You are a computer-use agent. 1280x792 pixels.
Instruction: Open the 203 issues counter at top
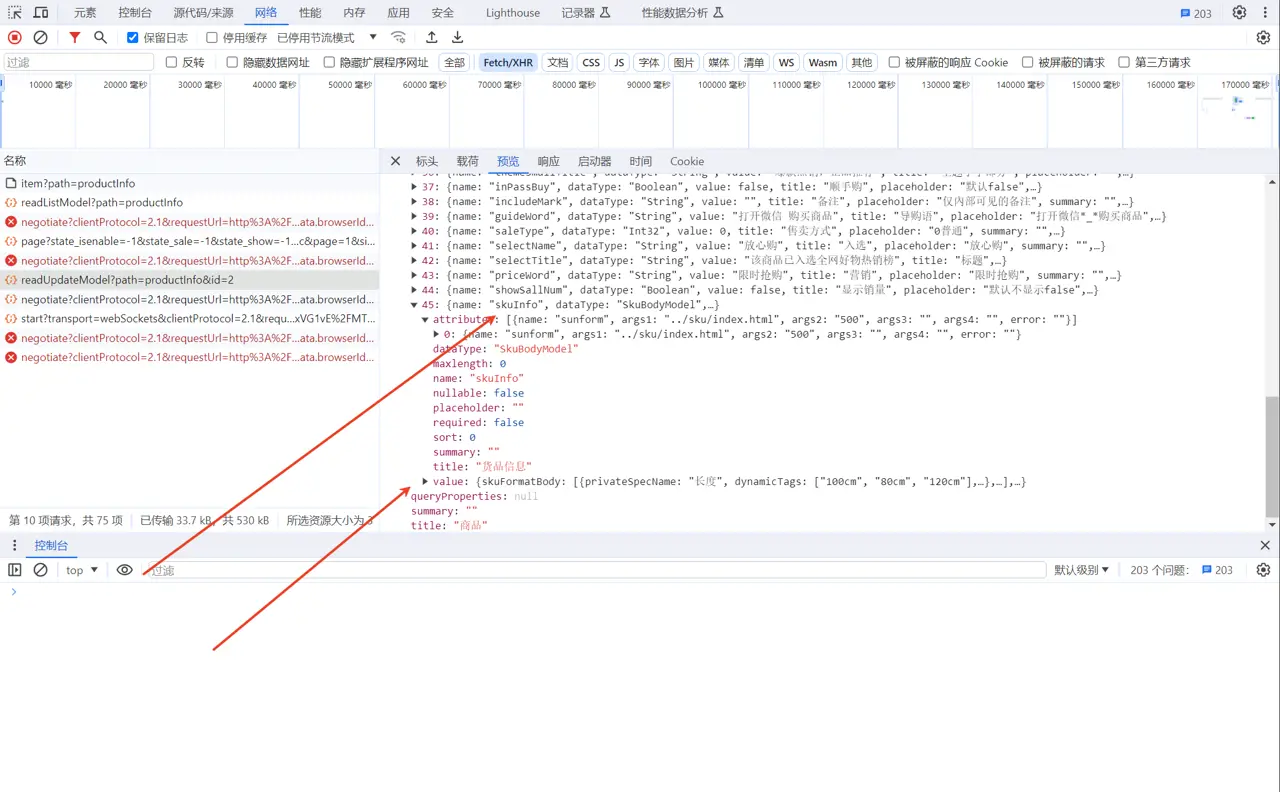[x=1196, y=13]
